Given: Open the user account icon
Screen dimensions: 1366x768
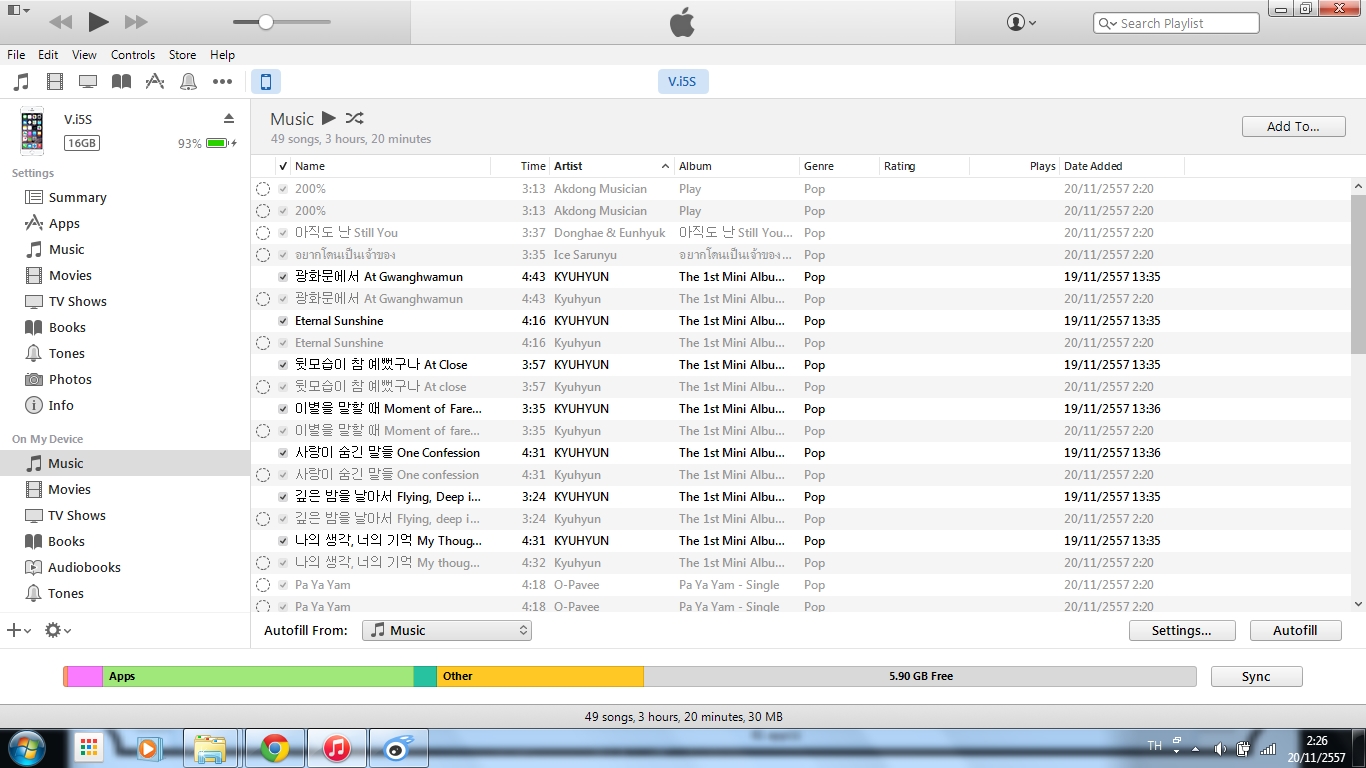Looking at the screenshot, I should coord(1016,22).
